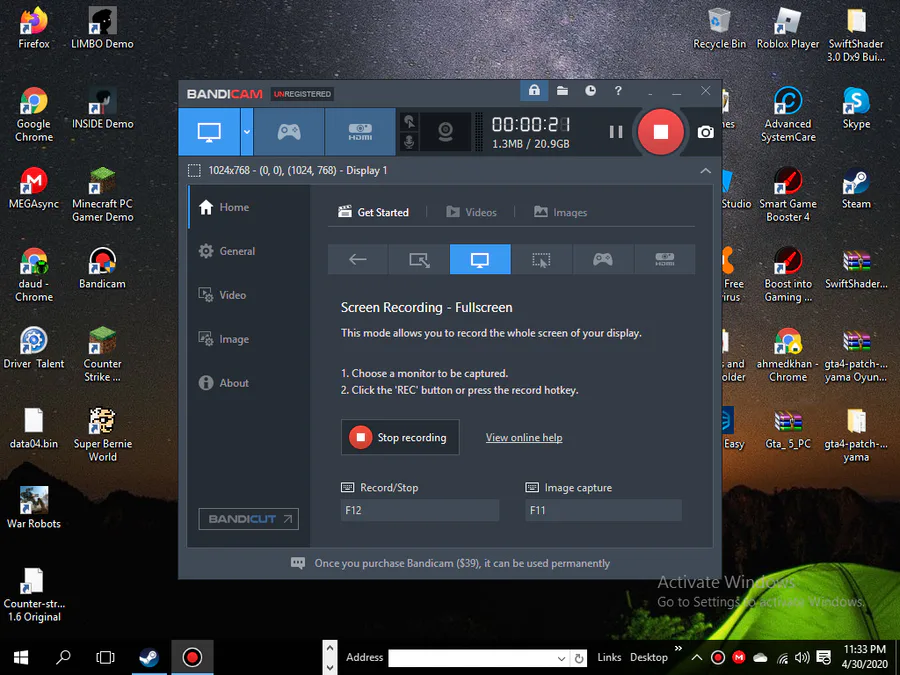Screen dimensions: 900x675
Task: Select Game Recording mode in top toolbar
Action: [x=289, y=132]
